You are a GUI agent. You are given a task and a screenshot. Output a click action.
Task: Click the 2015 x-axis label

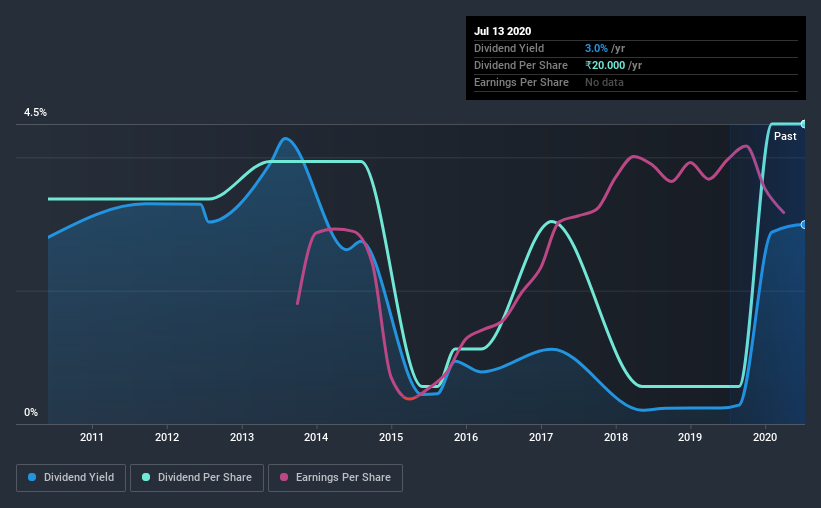point(391,437)
